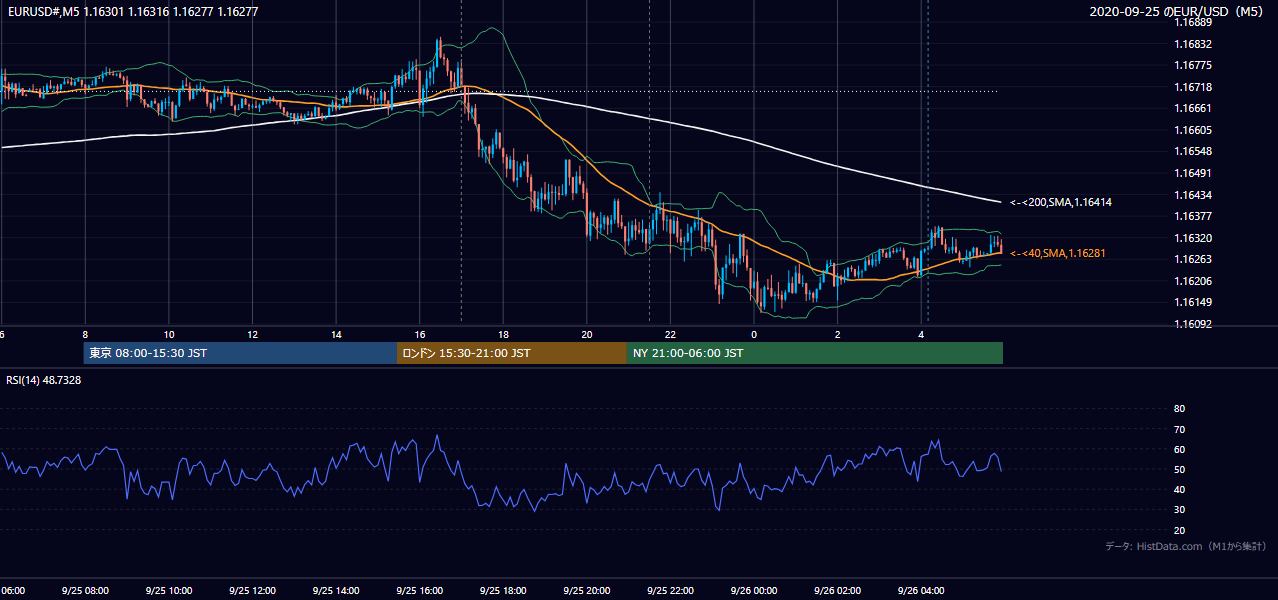Click the bottom time label 9/26 00:00
The width and height of the screenshot is (1278, 600).
[752, 591]
